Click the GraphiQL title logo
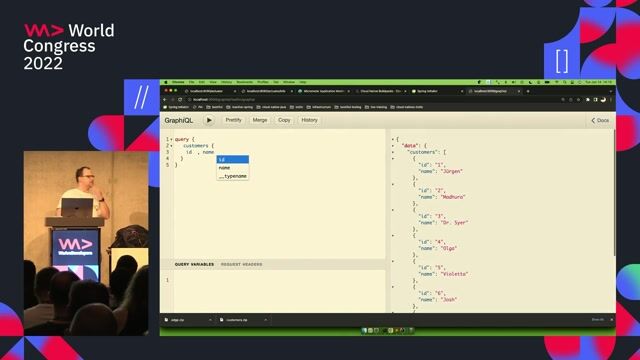The image size is (640, 360). pos(179,120)
